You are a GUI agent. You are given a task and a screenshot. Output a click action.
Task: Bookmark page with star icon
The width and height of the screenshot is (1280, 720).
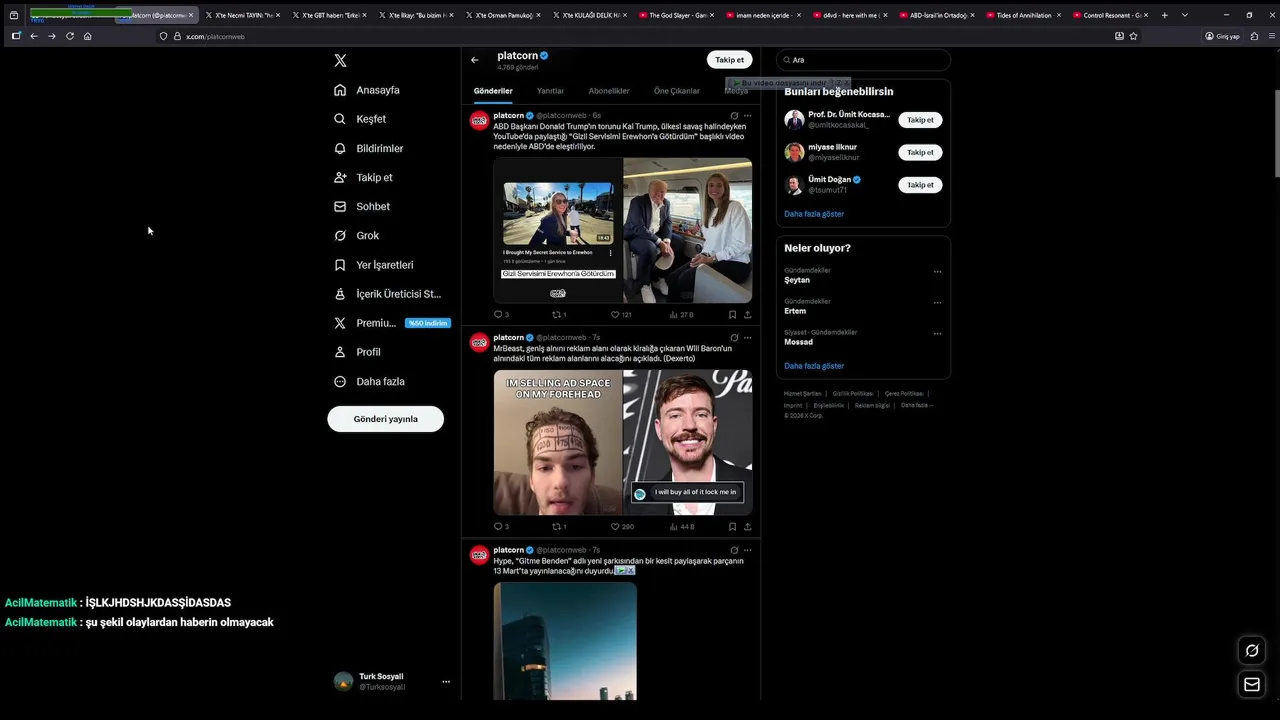[x=1133, y=36]
